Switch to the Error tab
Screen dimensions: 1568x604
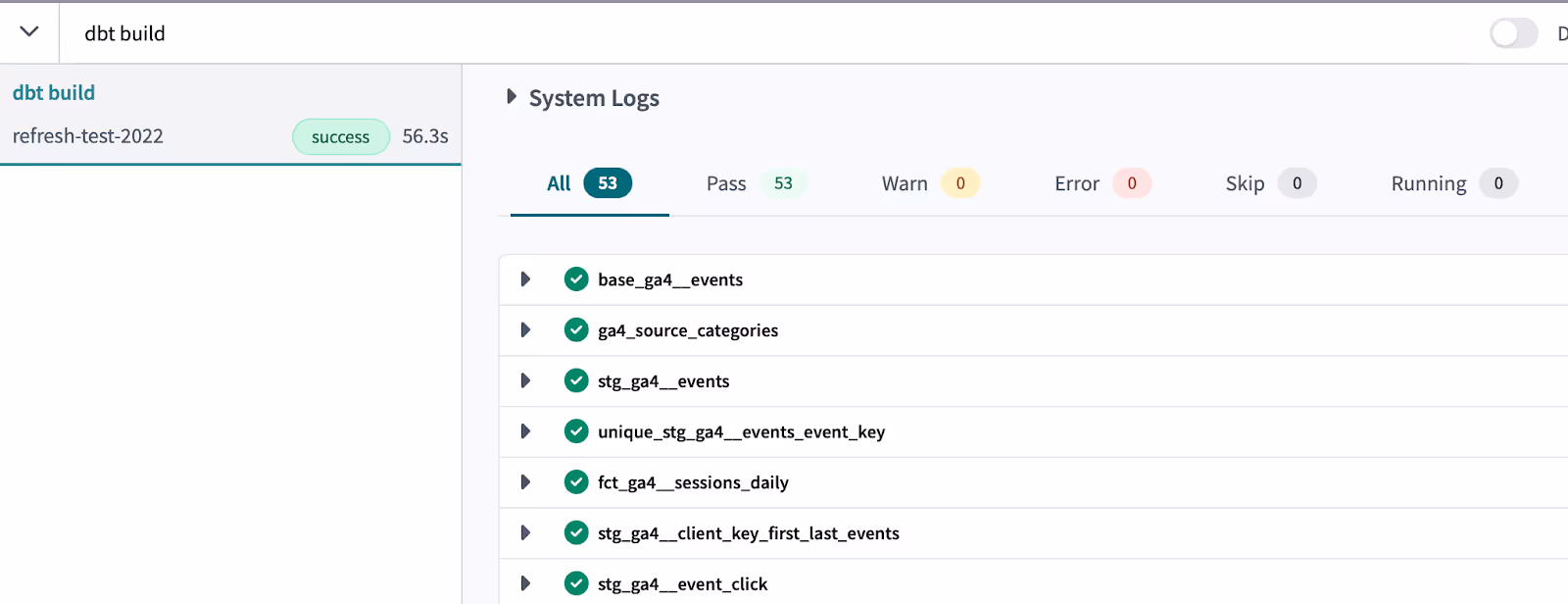[x=1102, y=183]
